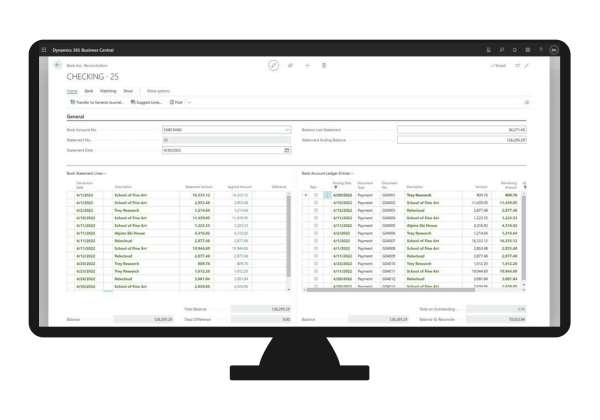Click the Post action

coord(176,103)
